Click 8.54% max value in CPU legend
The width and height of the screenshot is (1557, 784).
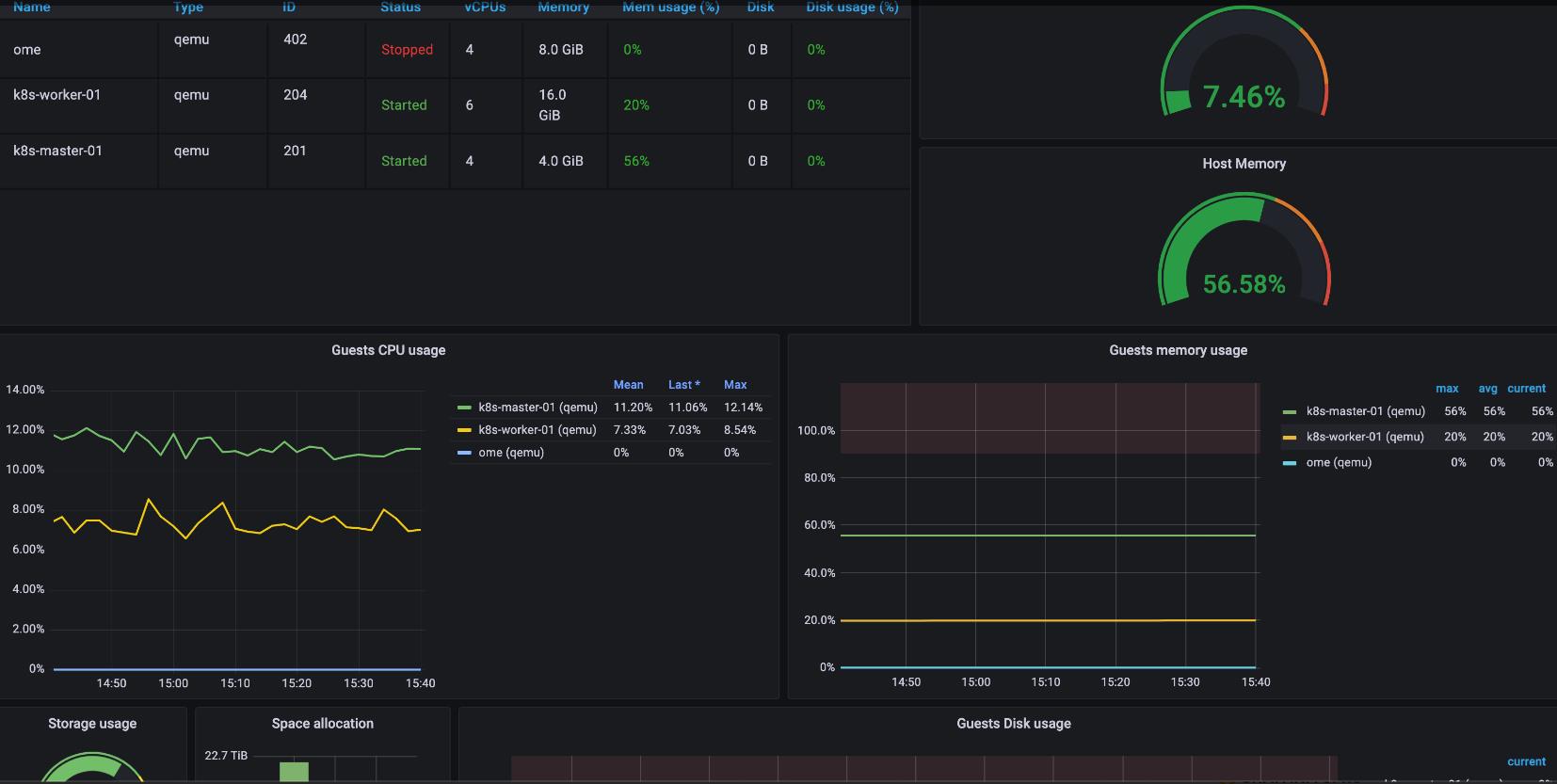pos(740,430)
